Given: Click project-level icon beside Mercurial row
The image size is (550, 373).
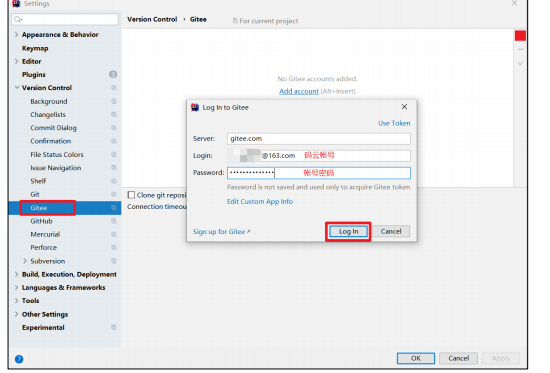Looking at the screenshot, I should click(114, 234).
